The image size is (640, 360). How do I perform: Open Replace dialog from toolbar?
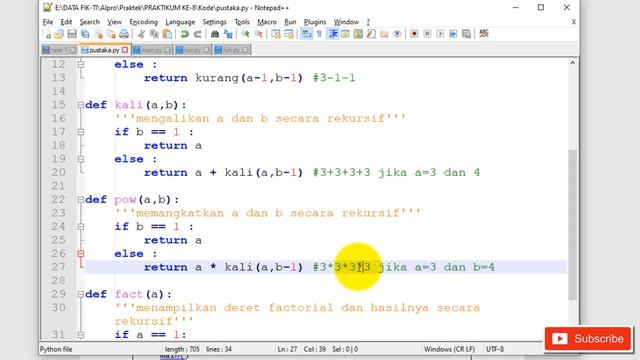tap(228, 34)
